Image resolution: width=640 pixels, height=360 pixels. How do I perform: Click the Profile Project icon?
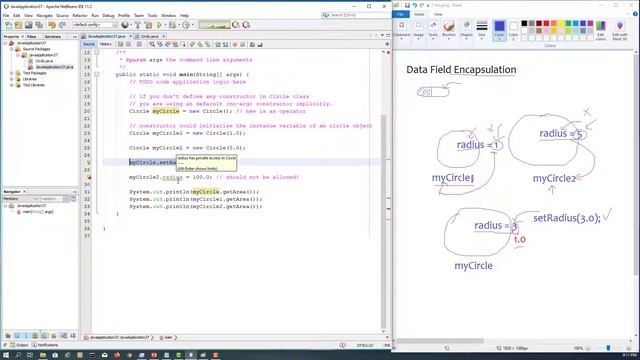pos(186,25)
